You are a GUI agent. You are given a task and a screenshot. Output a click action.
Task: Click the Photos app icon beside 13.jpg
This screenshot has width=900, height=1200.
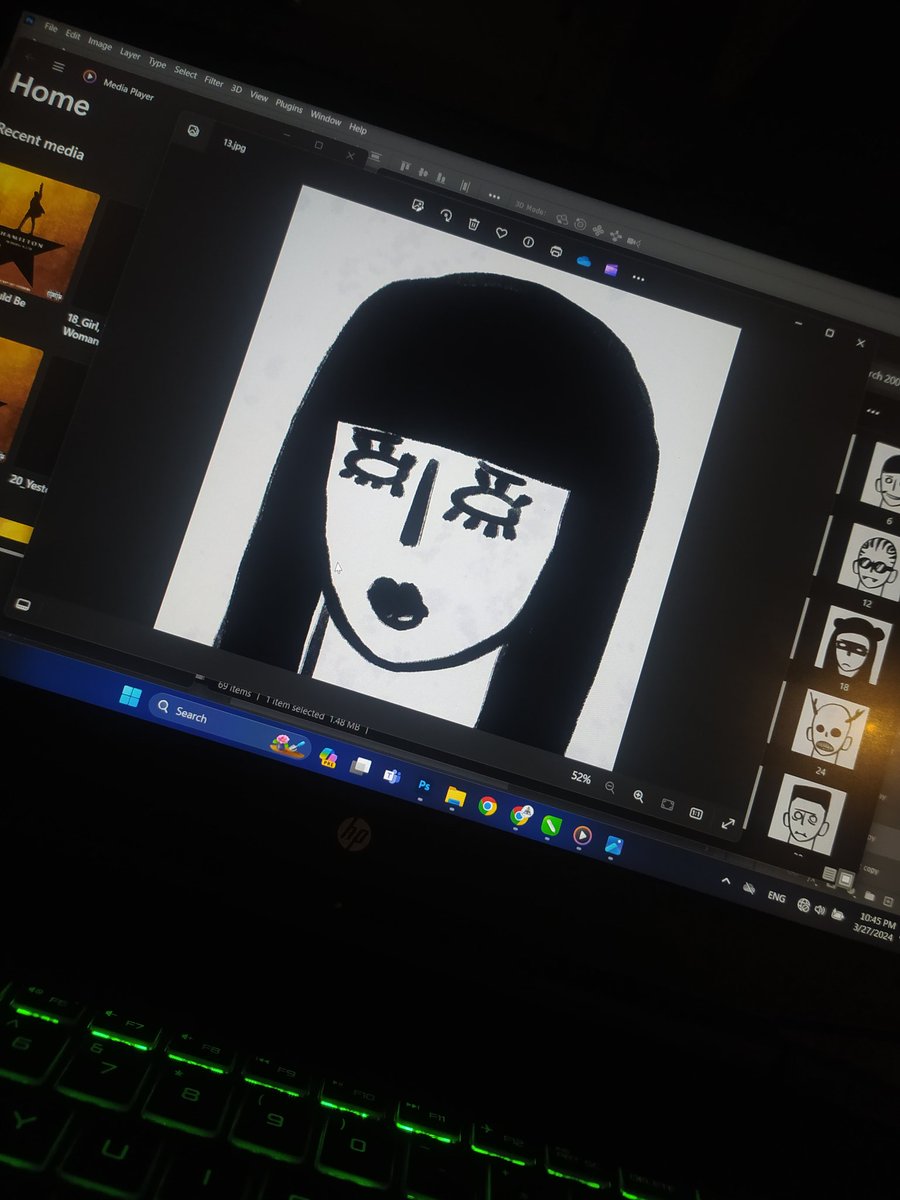pyautogui.click(x=194, y=130)
